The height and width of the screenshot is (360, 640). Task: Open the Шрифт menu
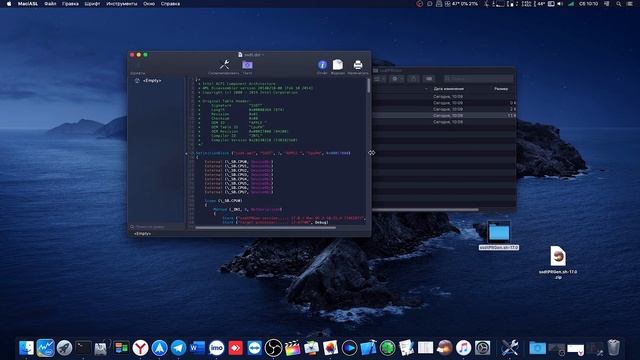pos(92,4)
